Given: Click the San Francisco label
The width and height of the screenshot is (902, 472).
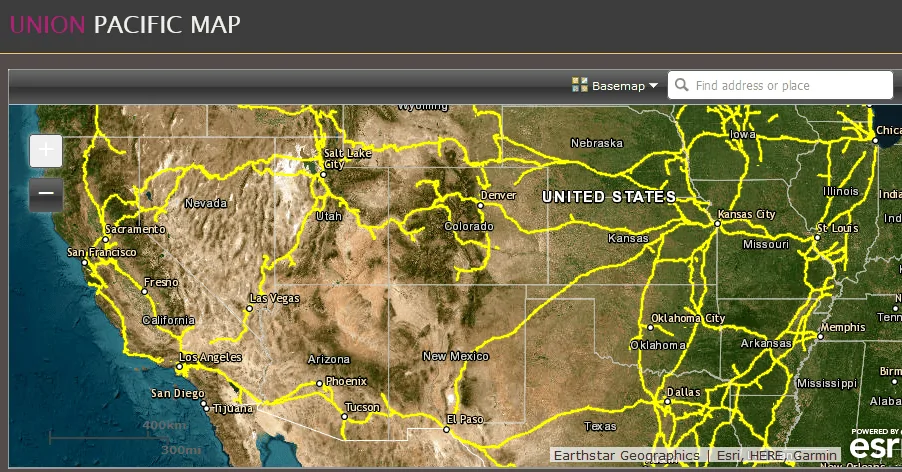Looking at the screenshot, I should pyautogui.click(x=102, y=252).
